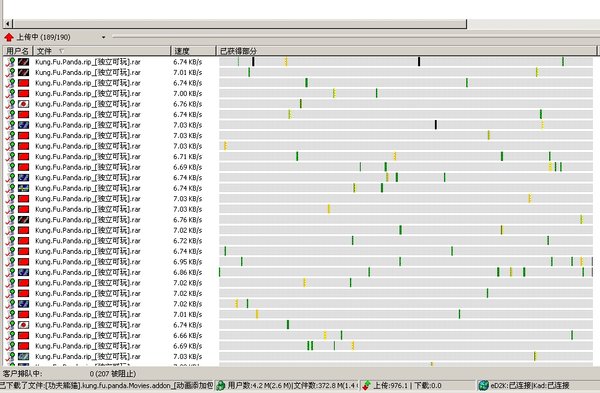This screenshot has height=393, width=600.
Task: Select the file name in the 6.71 KB/s row
Action: click(x=88, y=157)
